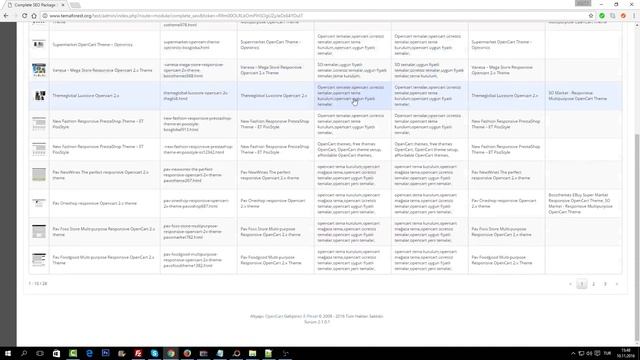Go to pagination page 3

pos(605,284)
